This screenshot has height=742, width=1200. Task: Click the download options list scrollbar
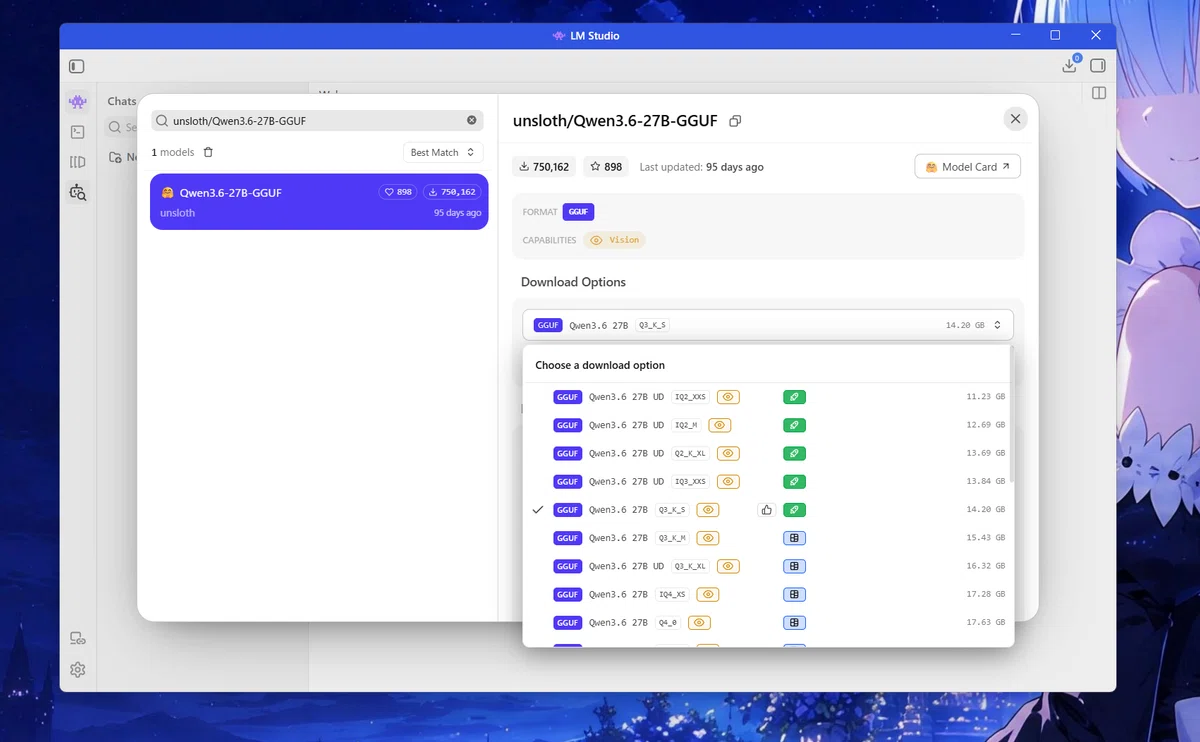1011,415
